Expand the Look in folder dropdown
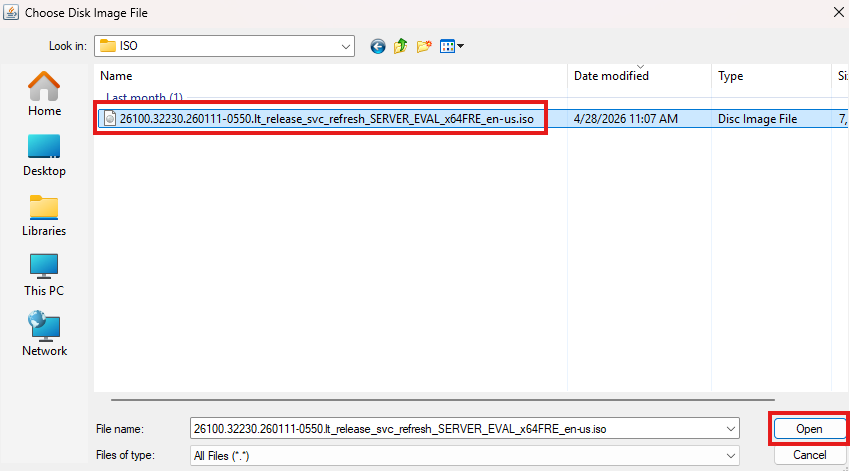The height and width of the screenshot is (471, 850). coord(345,46)
